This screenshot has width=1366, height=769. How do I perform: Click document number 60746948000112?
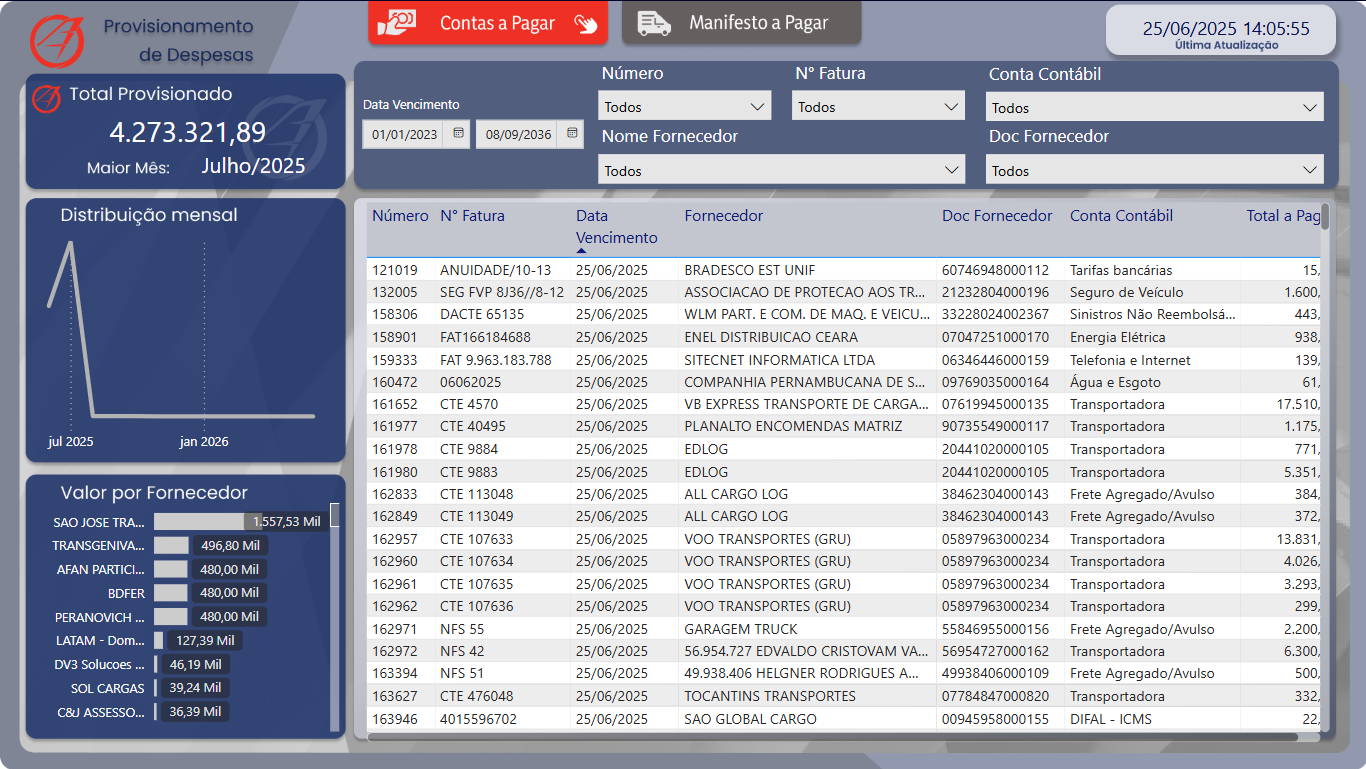(x=996, y=270)
